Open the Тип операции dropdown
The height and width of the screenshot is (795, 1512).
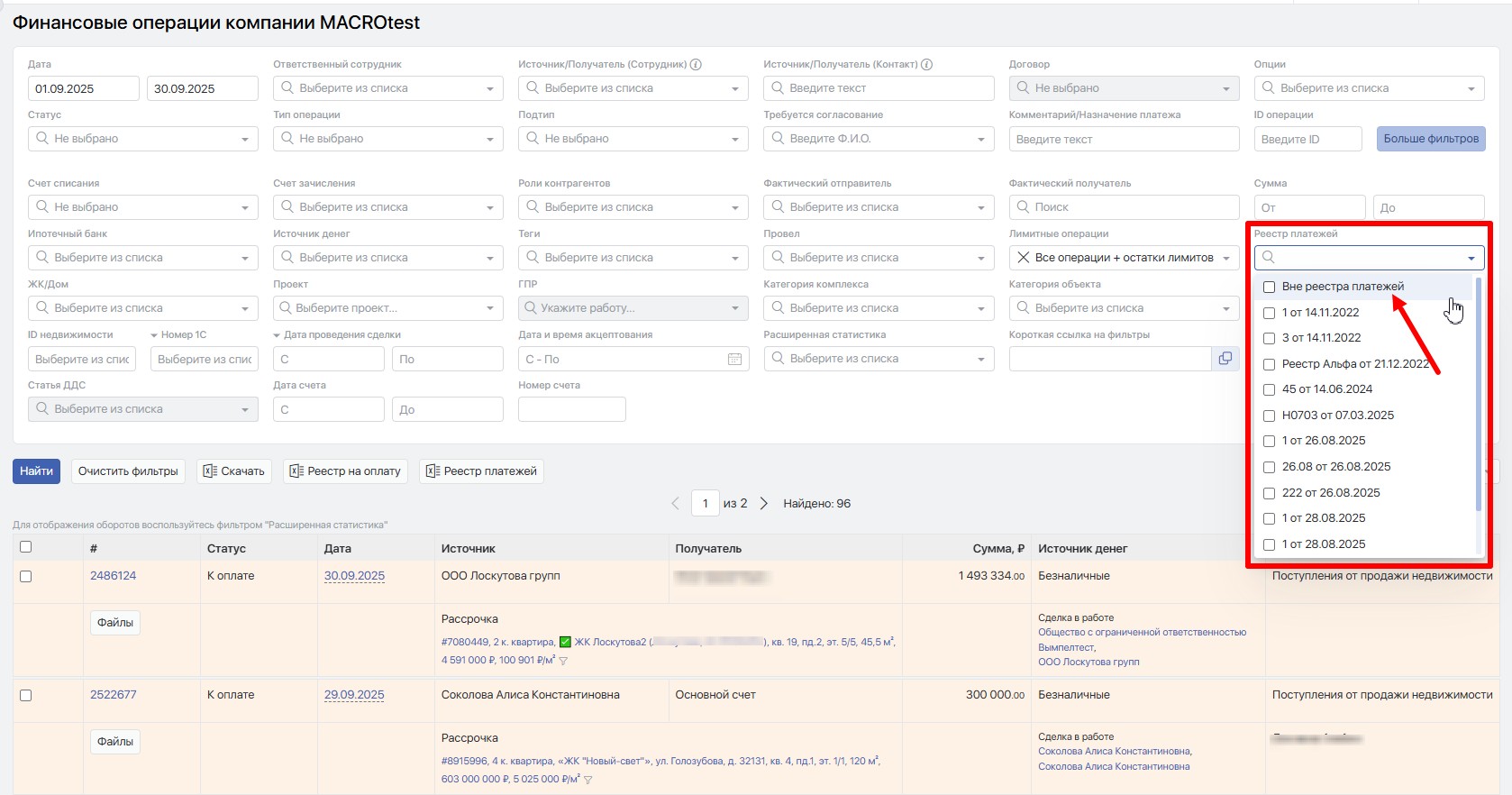click(388, 139)
